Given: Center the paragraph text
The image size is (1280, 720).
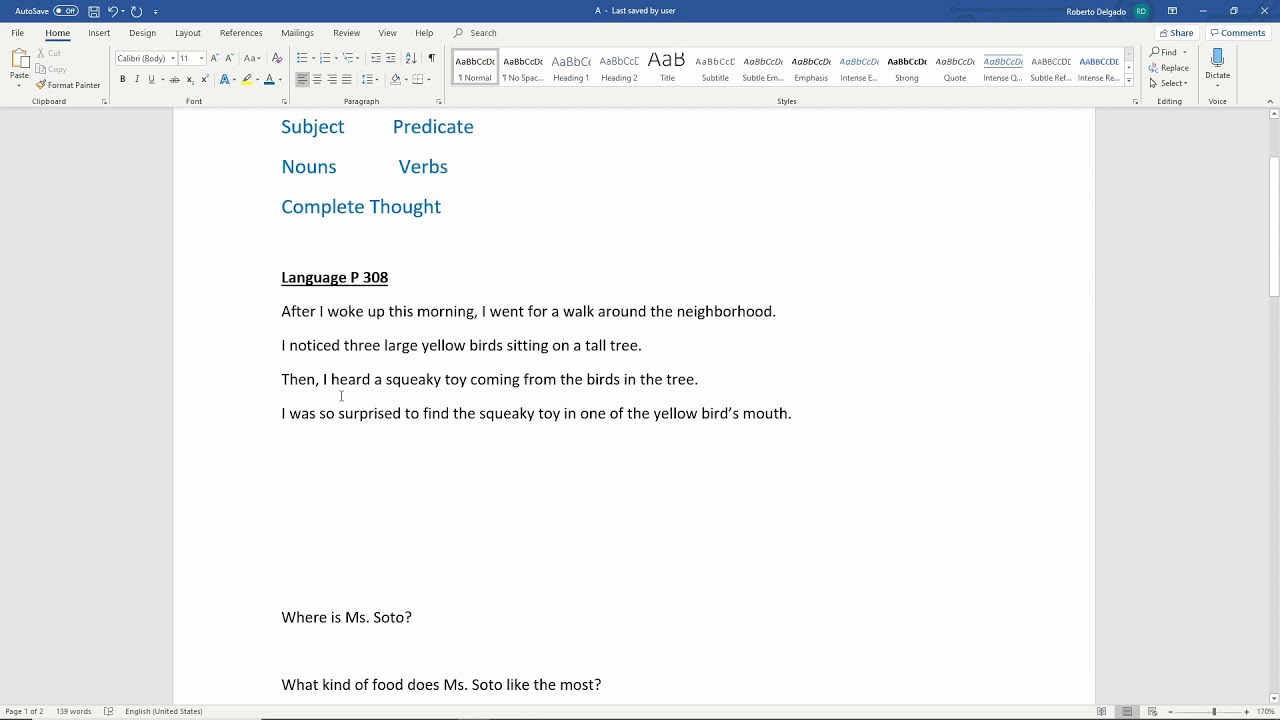Looking at the screenshot, I should click(317, 79).
